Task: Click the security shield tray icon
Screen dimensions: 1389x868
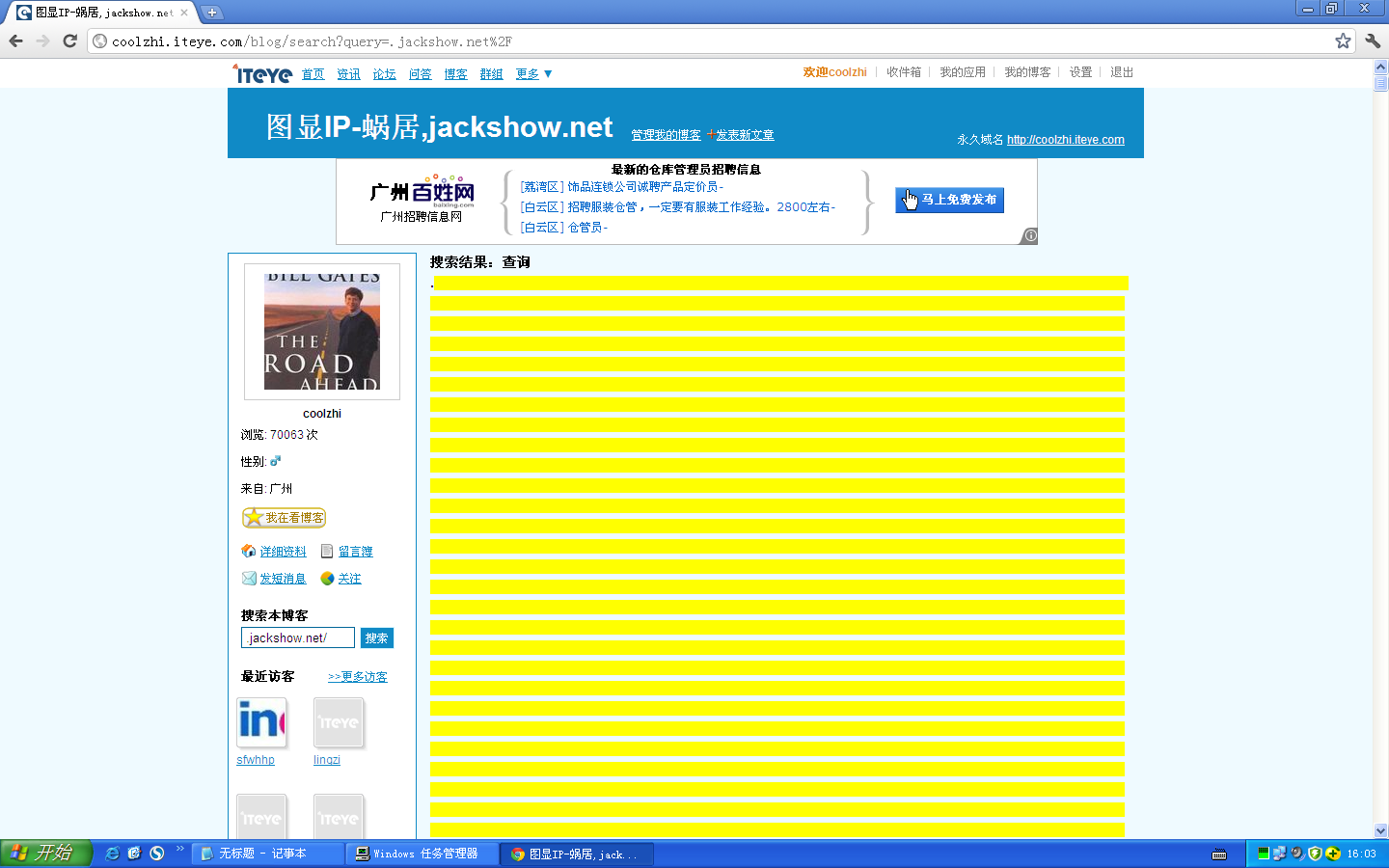Action: point(1315,854)
